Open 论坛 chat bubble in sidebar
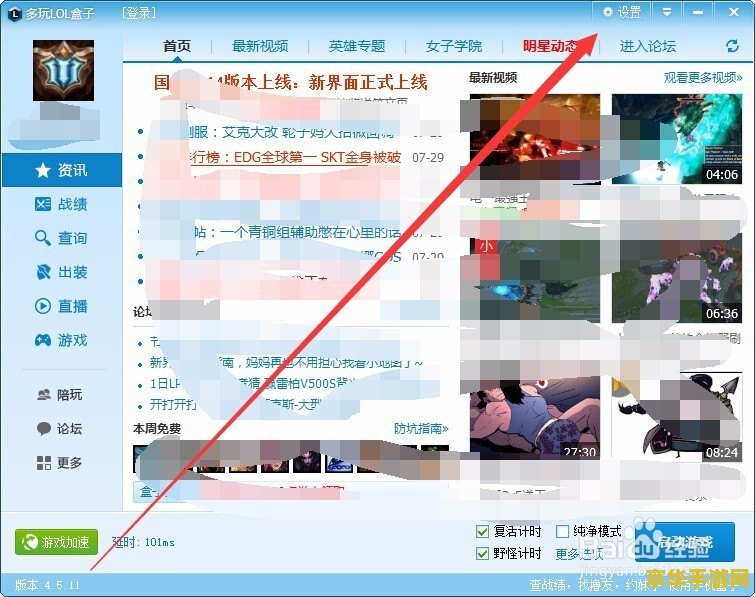This screenshot has width=755, height=597. click(x=60, y=428)
